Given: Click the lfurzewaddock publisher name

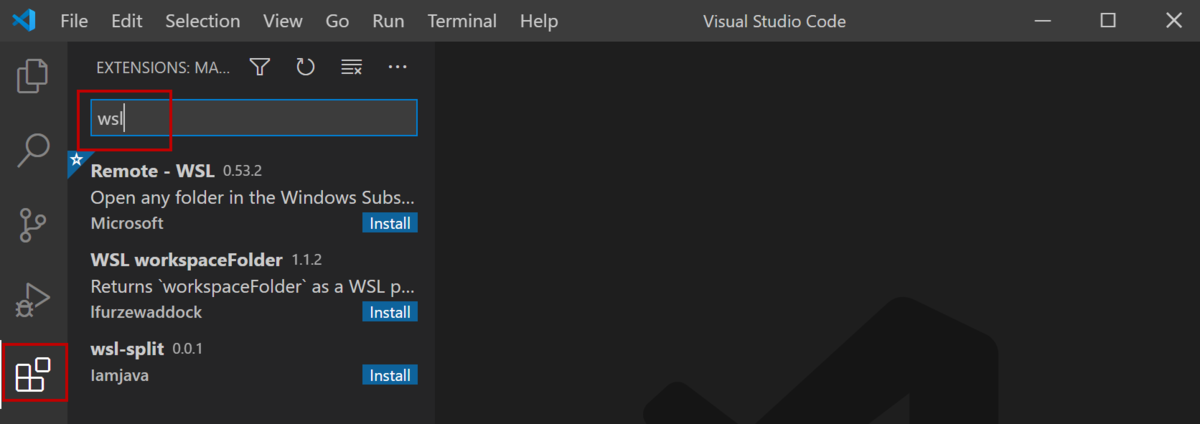Looking at the screenshot, I should pos(146,312).
